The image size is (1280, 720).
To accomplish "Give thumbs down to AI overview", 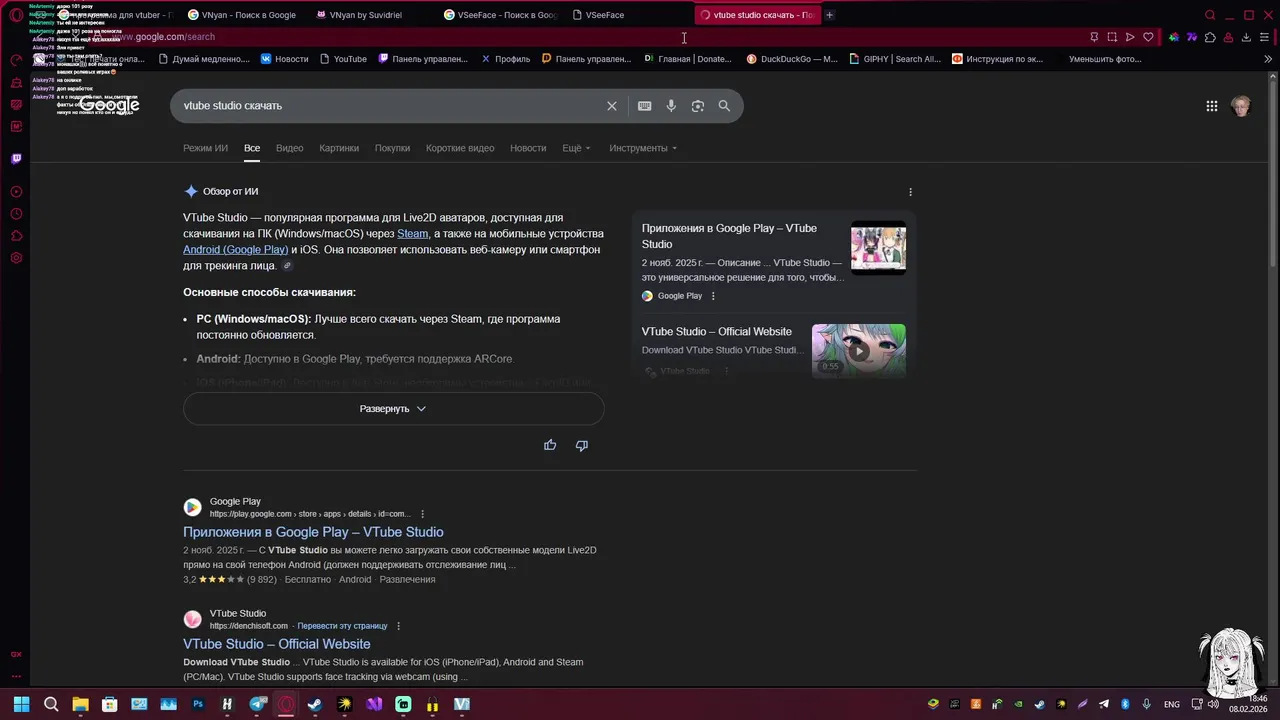I will tap(582, 445).
